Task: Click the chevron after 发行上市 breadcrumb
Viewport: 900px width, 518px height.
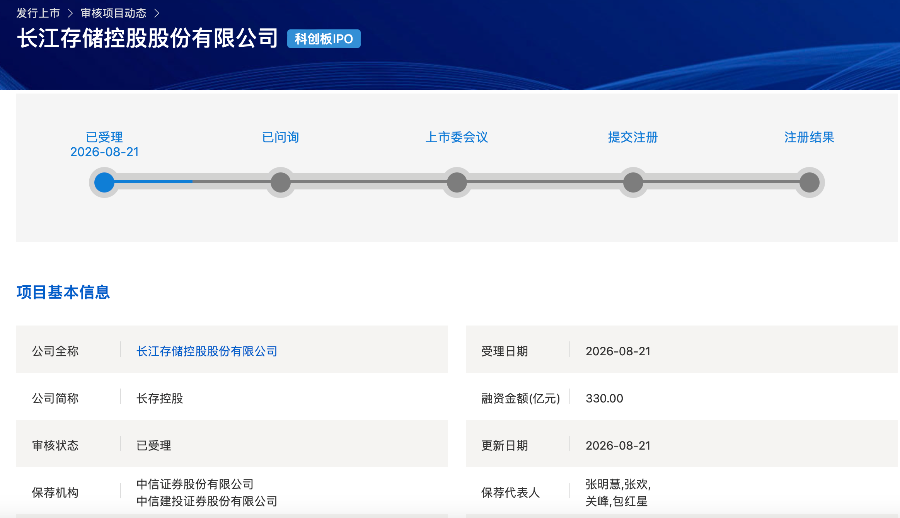Action: click(70, 13)
